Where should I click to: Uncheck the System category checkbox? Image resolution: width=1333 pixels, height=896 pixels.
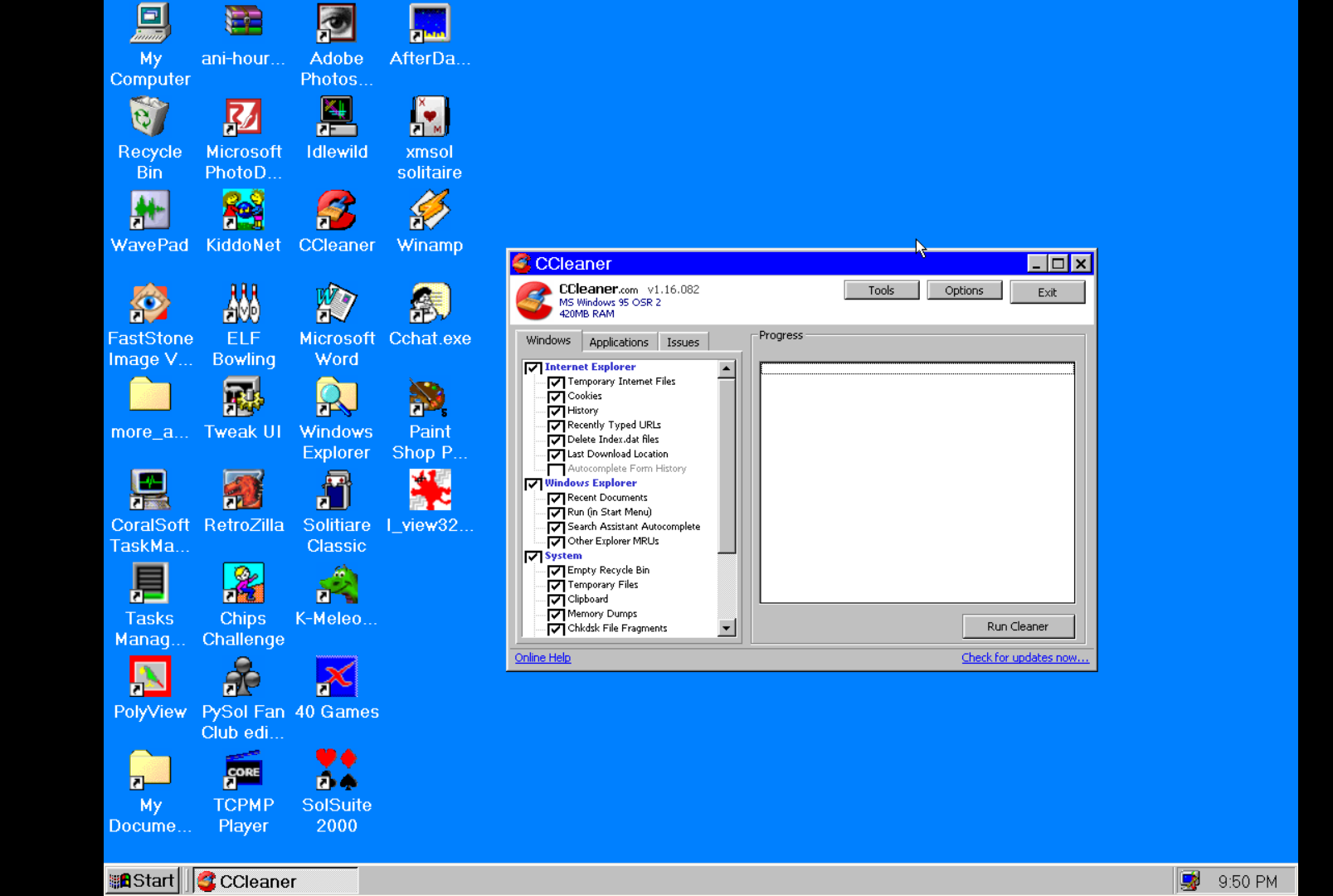click(x=533, y=557)
